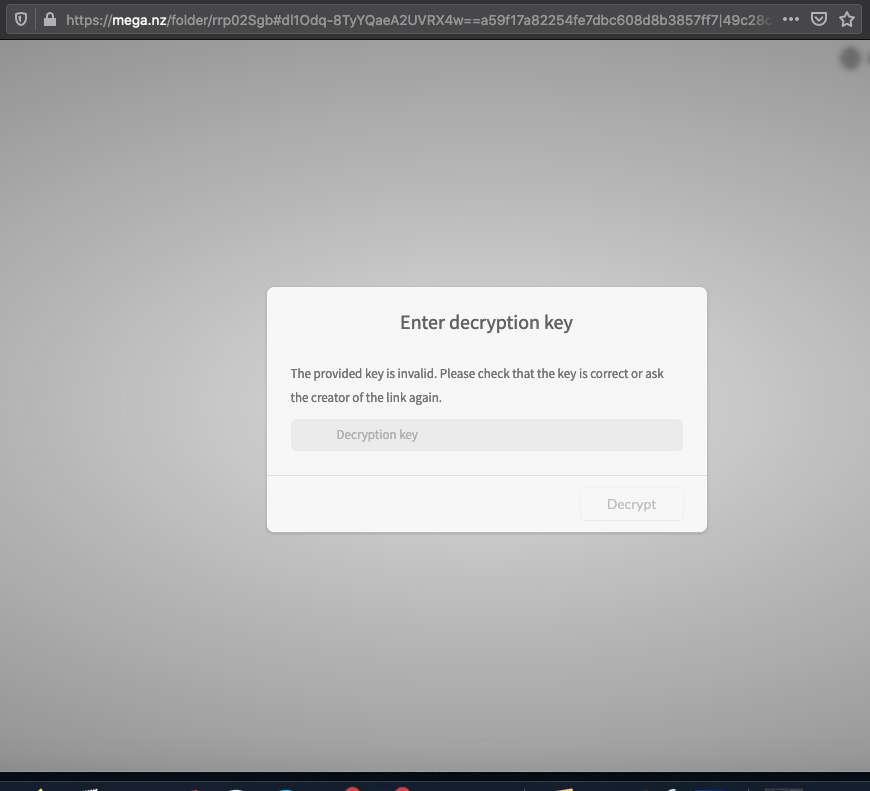Focus the Decryption key input field
This screenshot has width=870, height=791.
(x=486, y=435)
